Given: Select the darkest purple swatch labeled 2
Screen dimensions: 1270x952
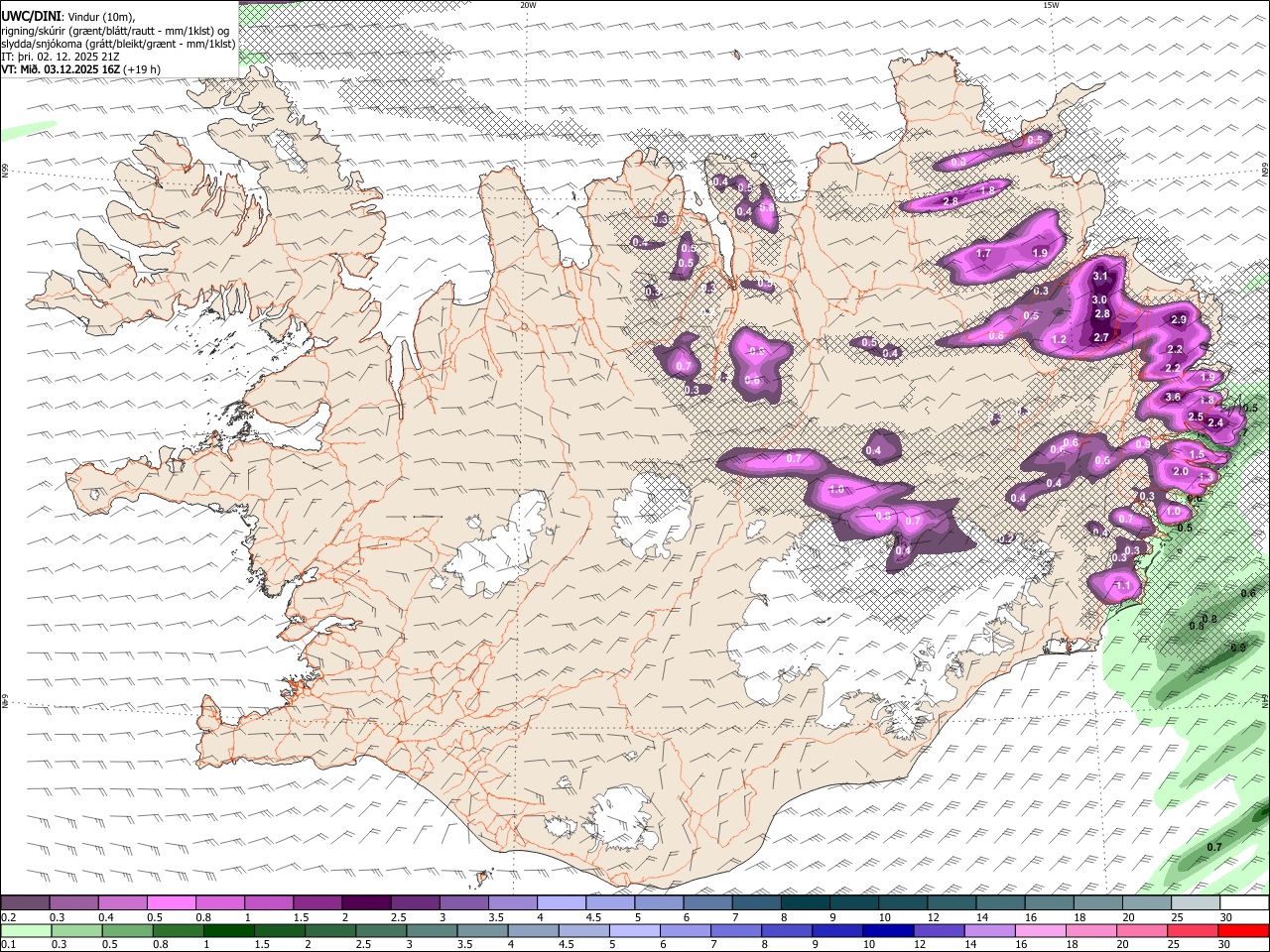Looking at the screenshot, I should point(365,903).
